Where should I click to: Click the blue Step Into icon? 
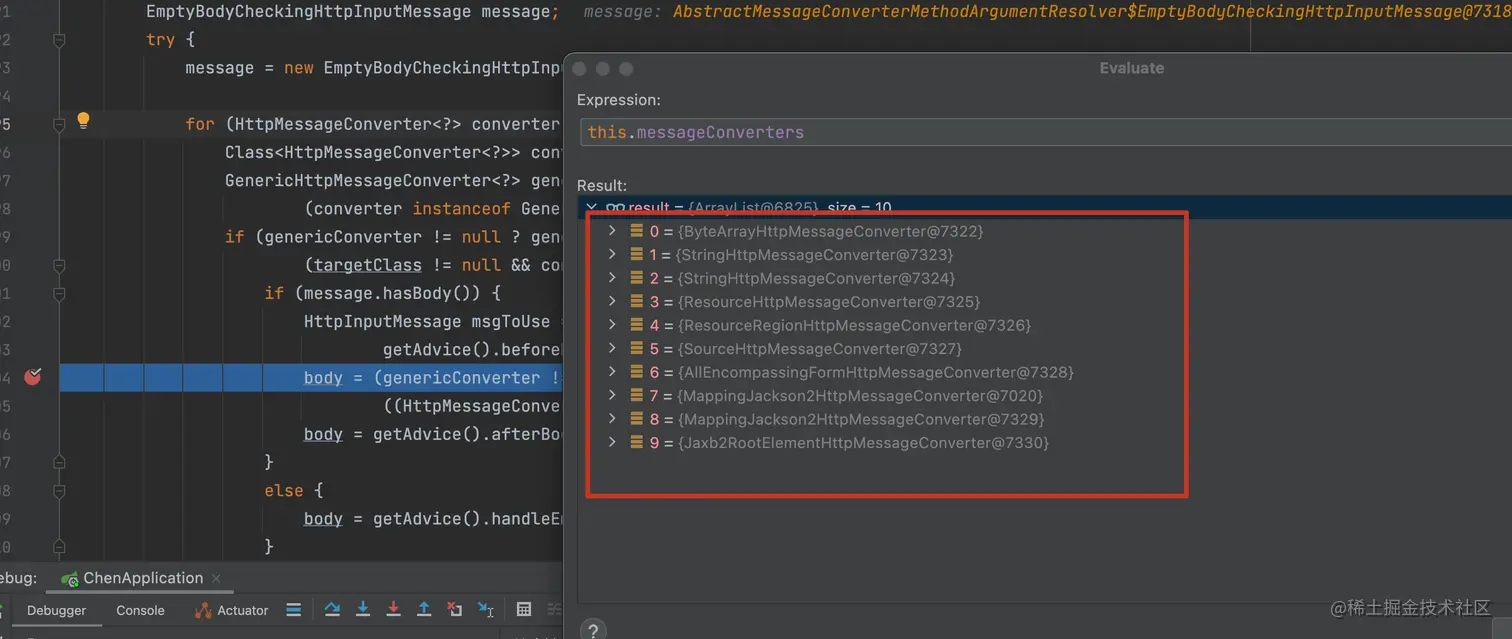[363, 609]
